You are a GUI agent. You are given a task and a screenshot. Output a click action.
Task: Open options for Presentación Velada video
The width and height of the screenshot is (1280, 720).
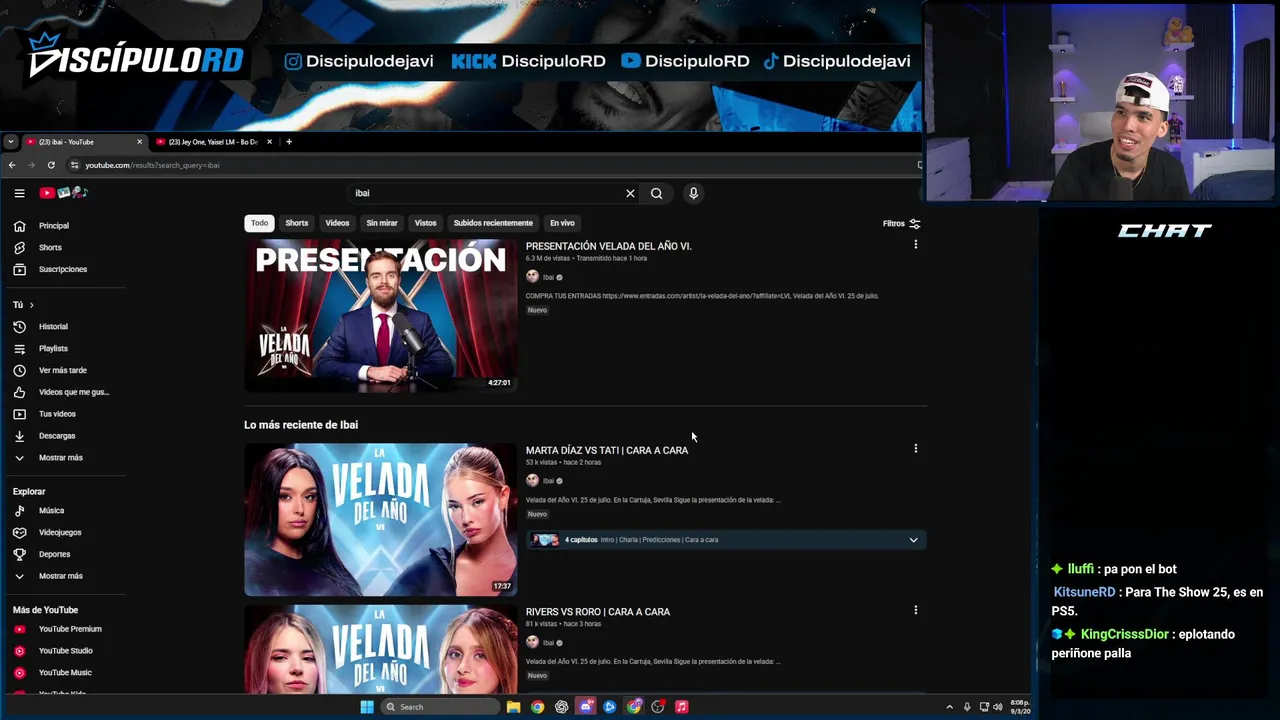(x=915, y=245)
